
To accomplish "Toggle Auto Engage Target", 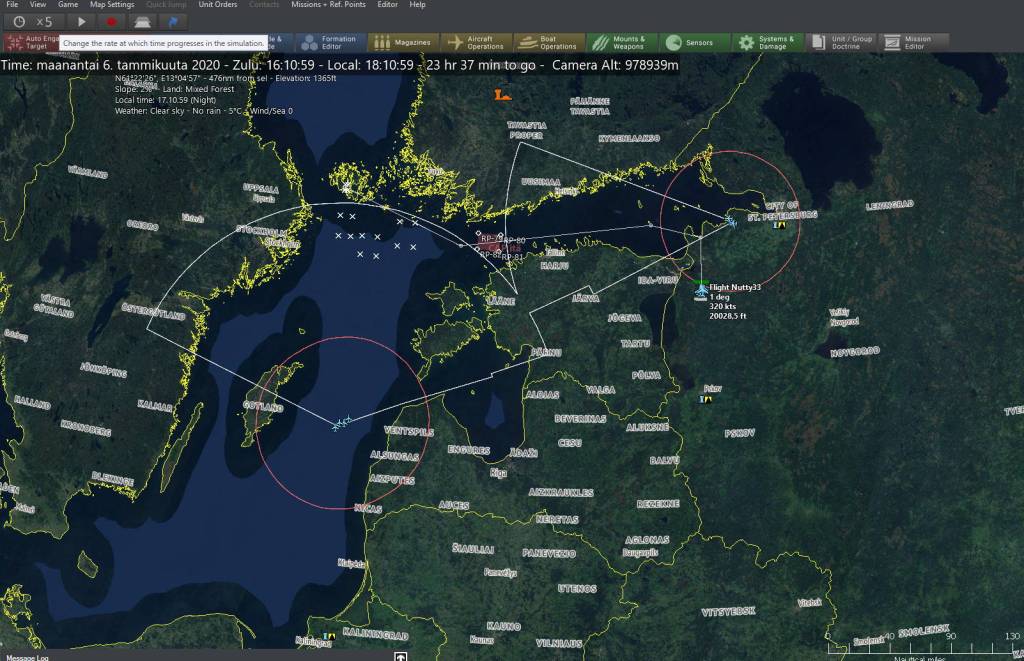I will coord(28,43).
